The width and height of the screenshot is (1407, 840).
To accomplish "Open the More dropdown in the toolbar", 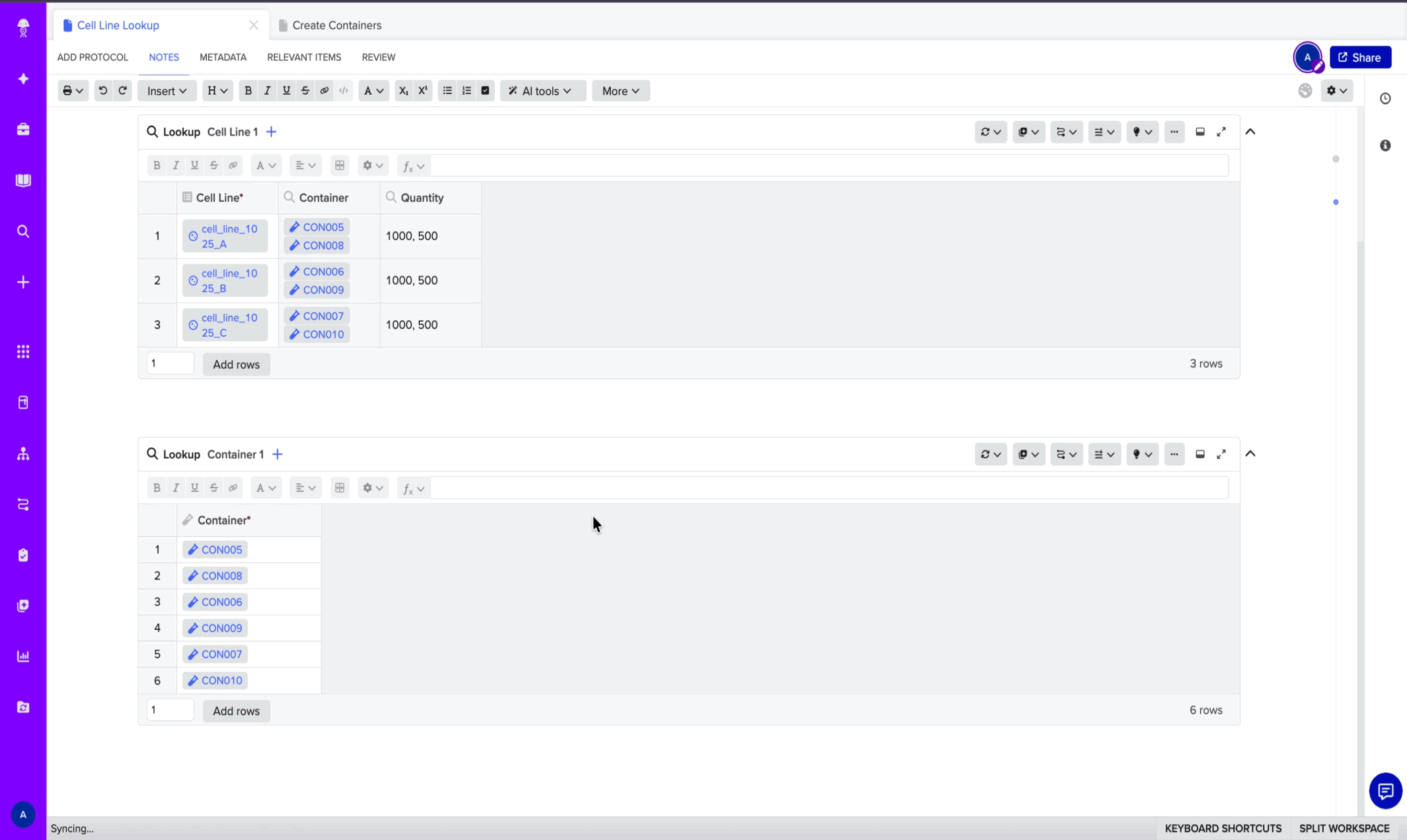I will pyautogui.click(x=621, y=90).
